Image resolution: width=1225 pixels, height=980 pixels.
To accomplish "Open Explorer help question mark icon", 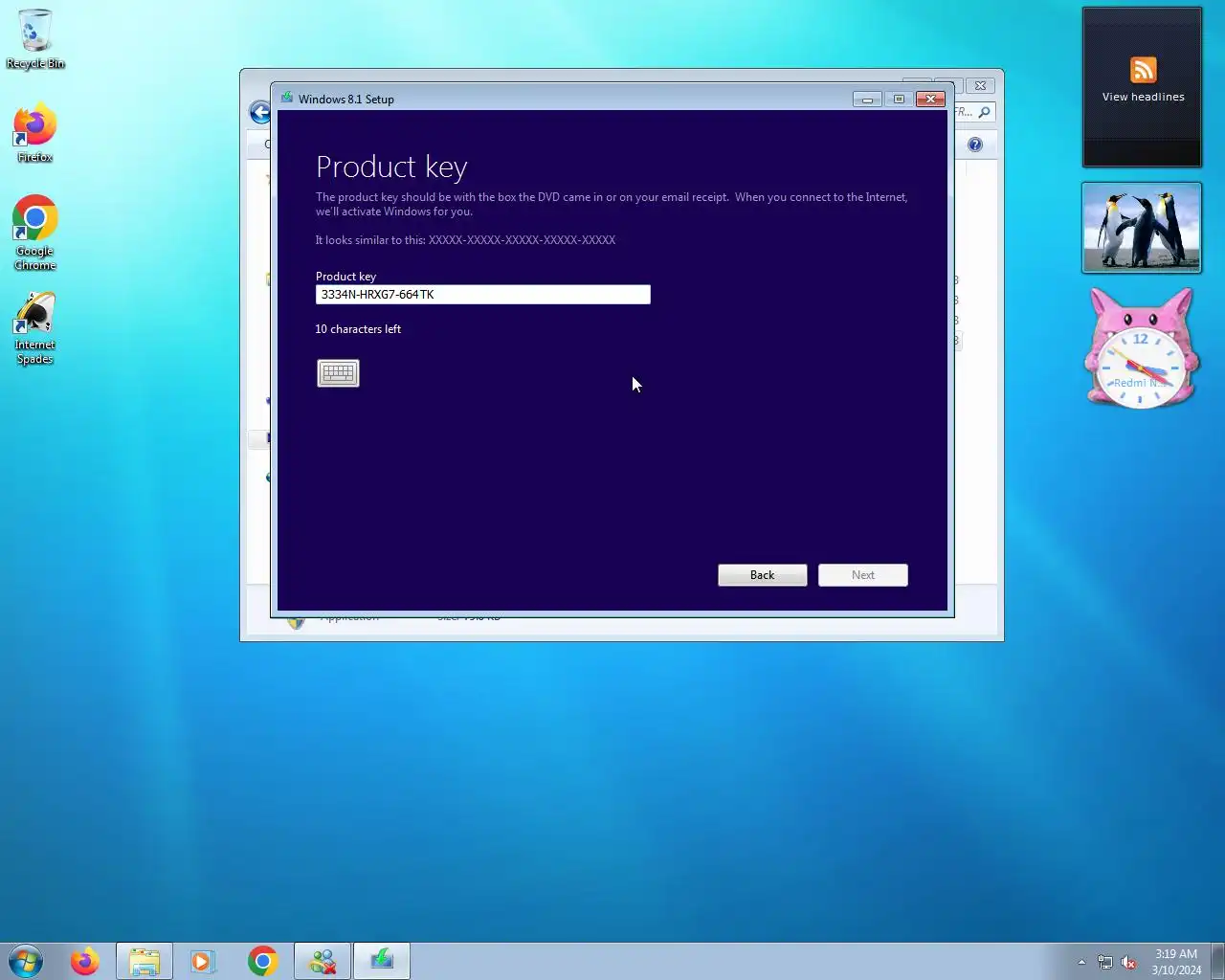I will 975,145.
